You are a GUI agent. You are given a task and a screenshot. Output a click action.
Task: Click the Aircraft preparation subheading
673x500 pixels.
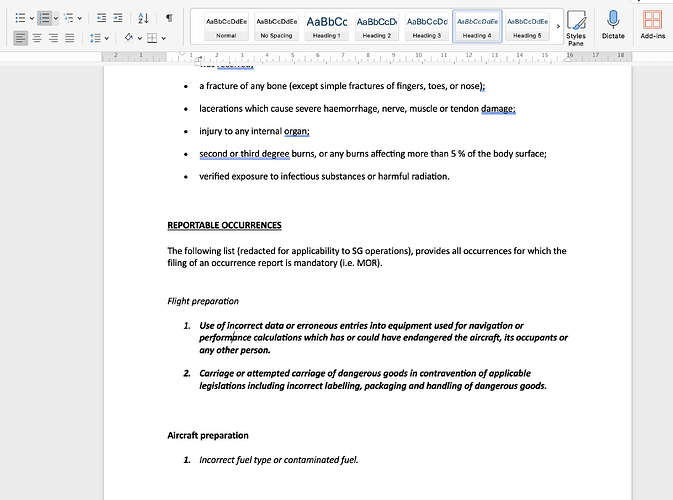click(x=208, y=436)
